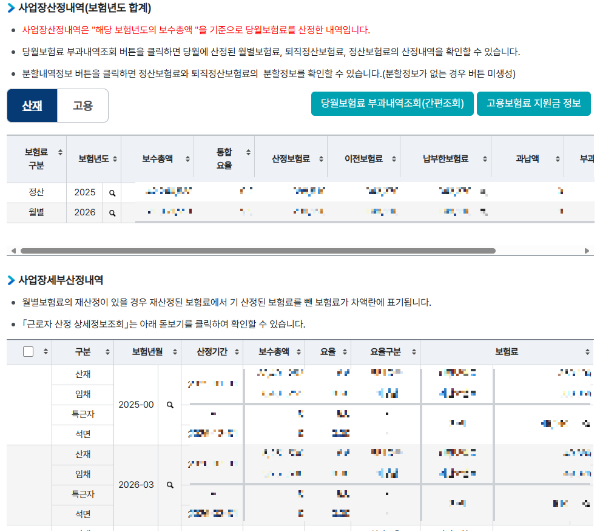Click the 2026 year cell
This screenshot has width=600, height=531.
(85, 212)
